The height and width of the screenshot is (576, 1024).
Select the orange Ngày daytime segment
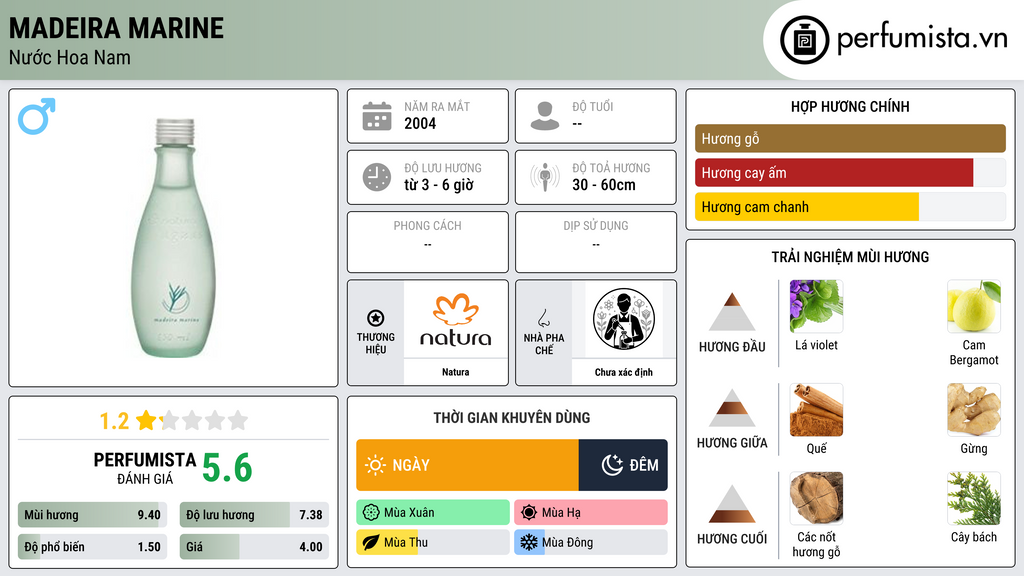click(x=468, y=465)
